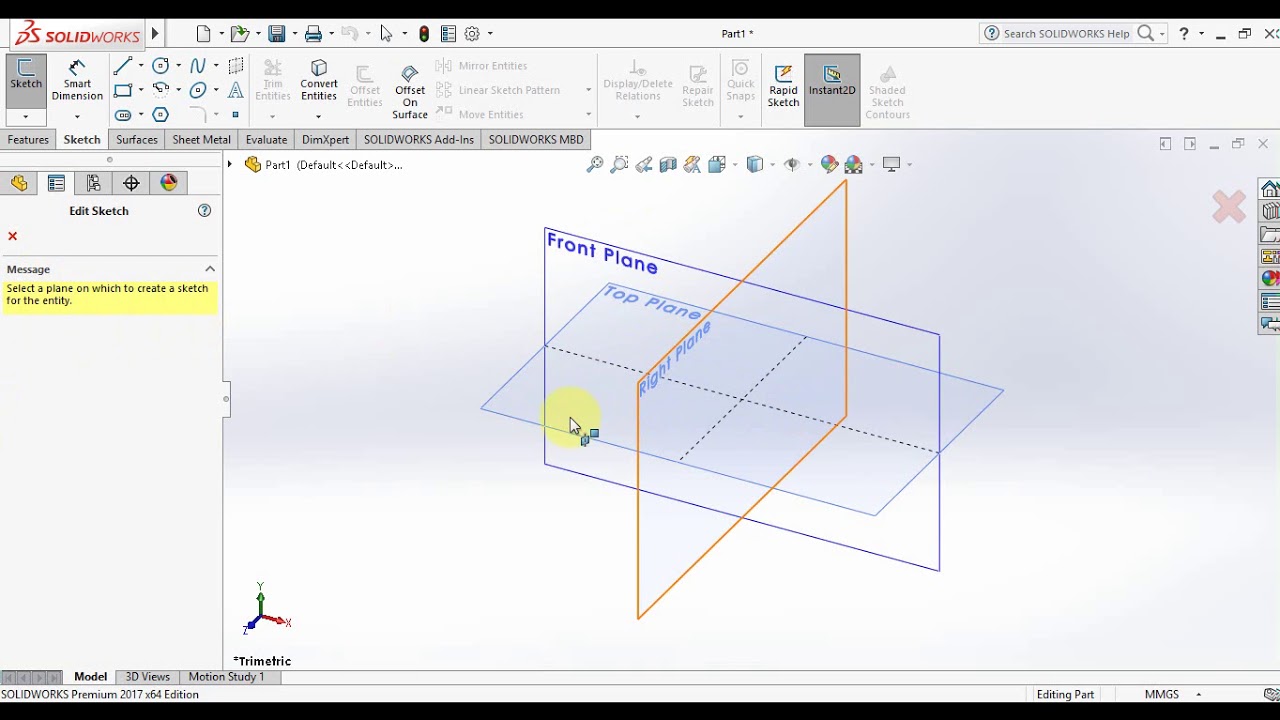Open the DisplayManager tab
The height and width of the screenshot is (720, 1280).
tap(169, 183)
